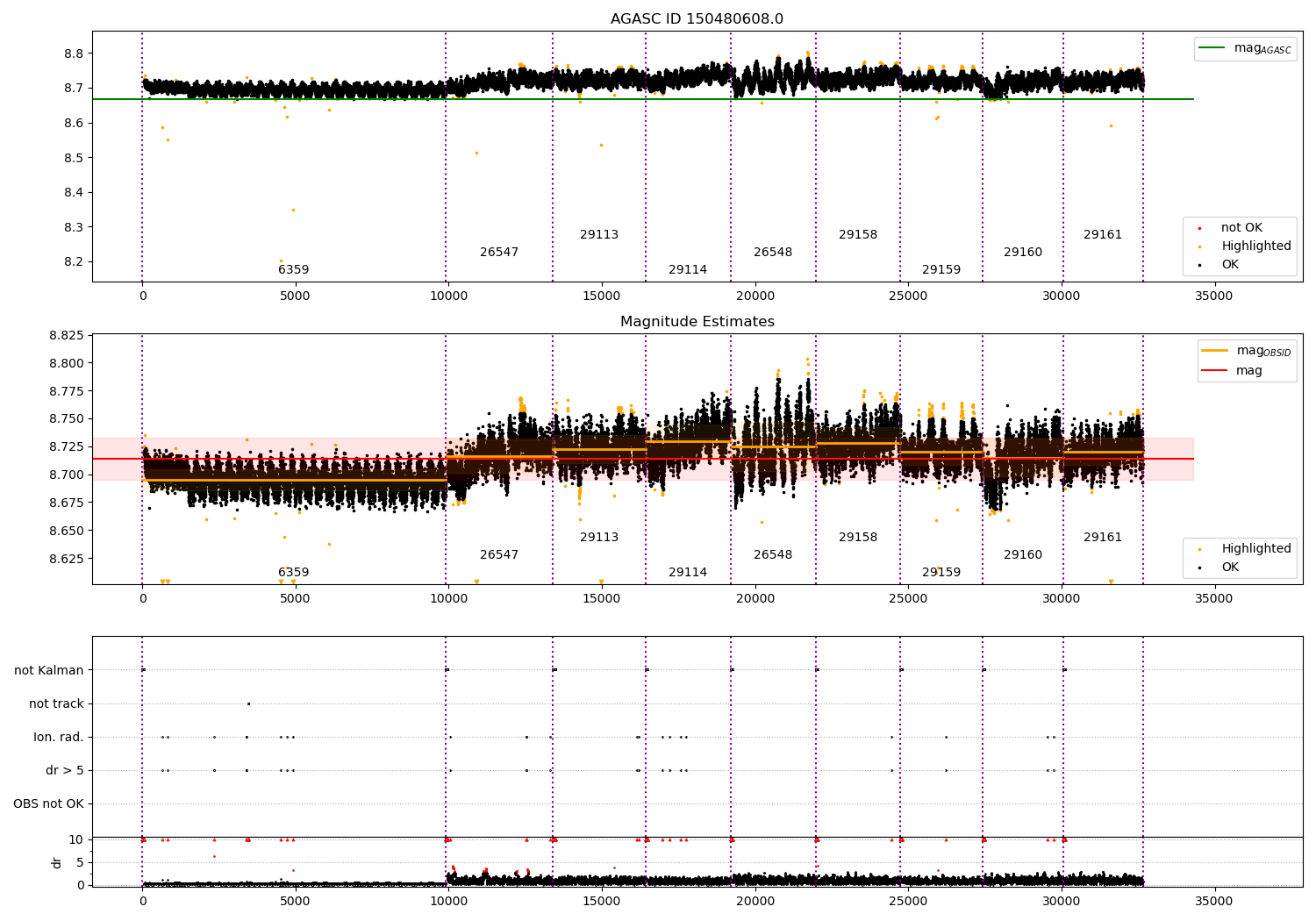Click the red 'mag' legend line in middle plot
Viewport: 1316px width, 921px height.
(1215, 371)
